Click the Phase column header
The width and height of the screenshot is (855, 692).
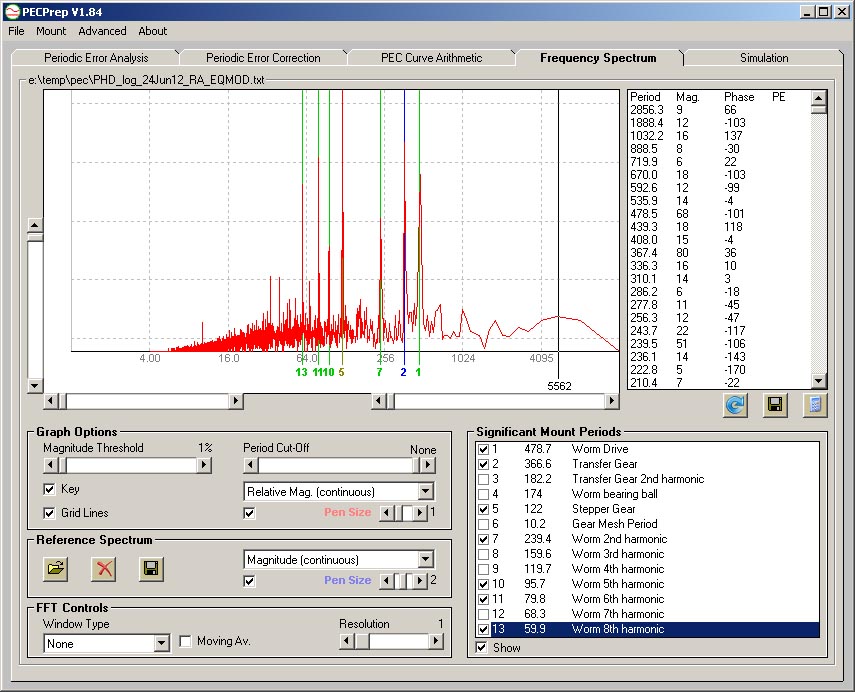tap(739, 97)
